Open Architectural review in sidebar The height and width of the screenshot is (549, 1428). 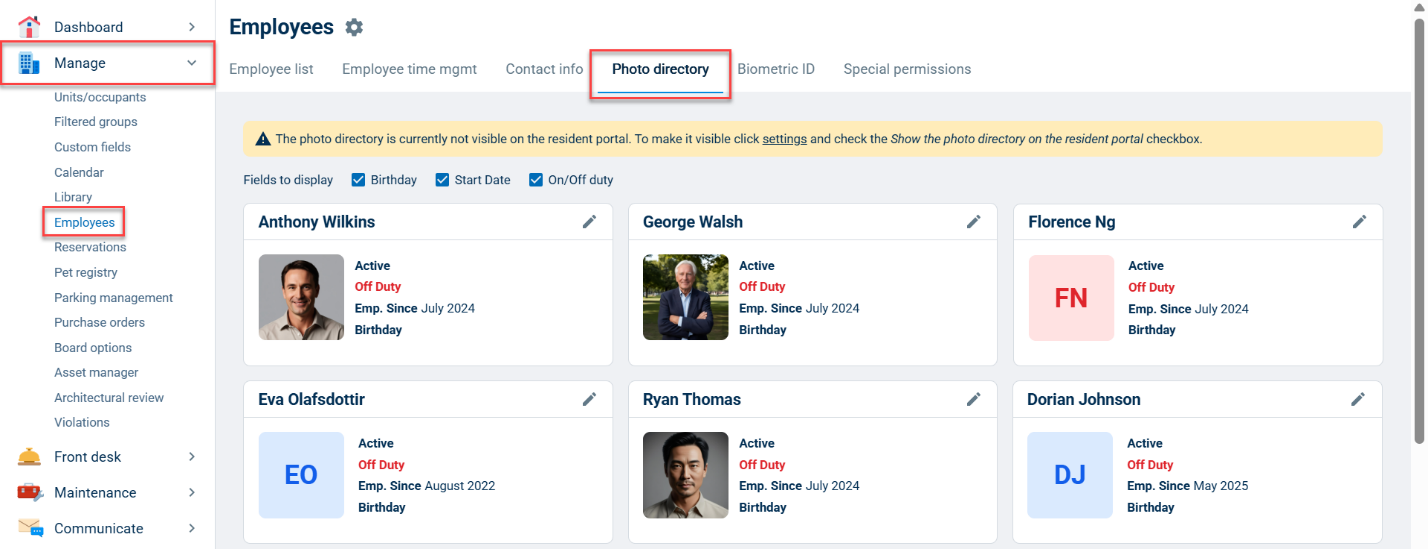click(x=109, y=397)
